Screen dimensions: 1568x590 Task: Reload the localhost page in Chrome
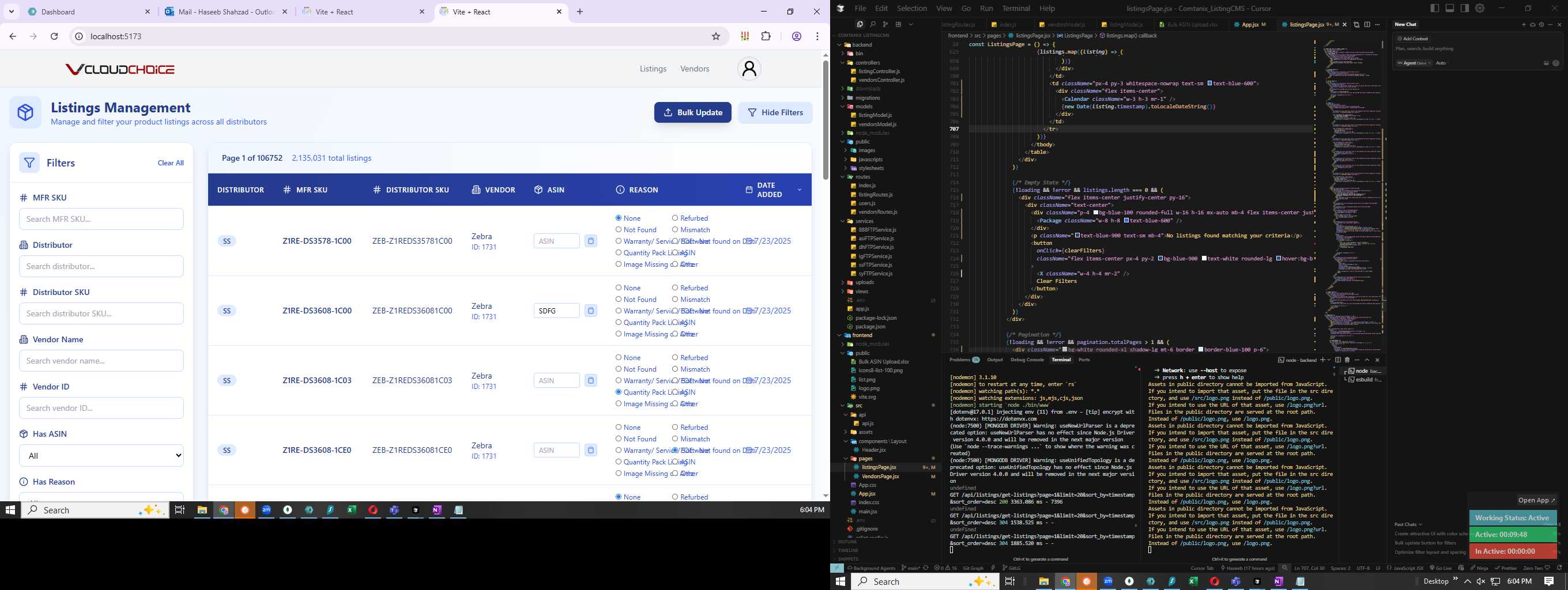54,36
